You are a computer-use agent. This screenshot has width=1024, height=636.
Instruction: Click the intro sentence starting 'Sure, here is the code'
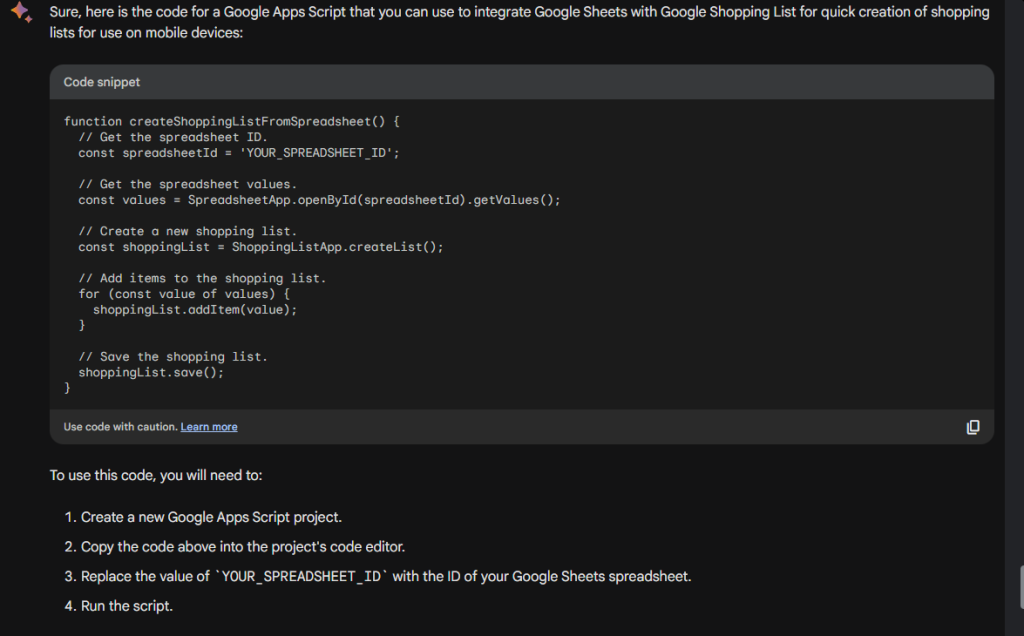520,22
